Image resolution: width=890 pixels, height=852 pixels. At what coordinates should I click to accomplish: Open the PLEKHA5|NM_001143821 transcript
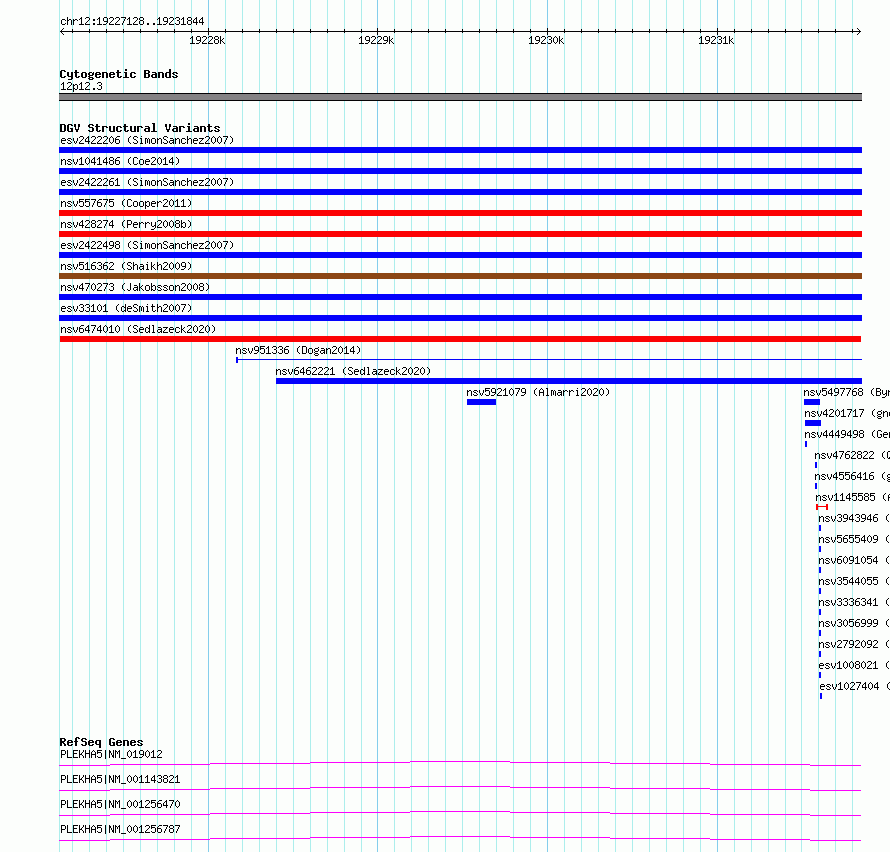[120, 779]
